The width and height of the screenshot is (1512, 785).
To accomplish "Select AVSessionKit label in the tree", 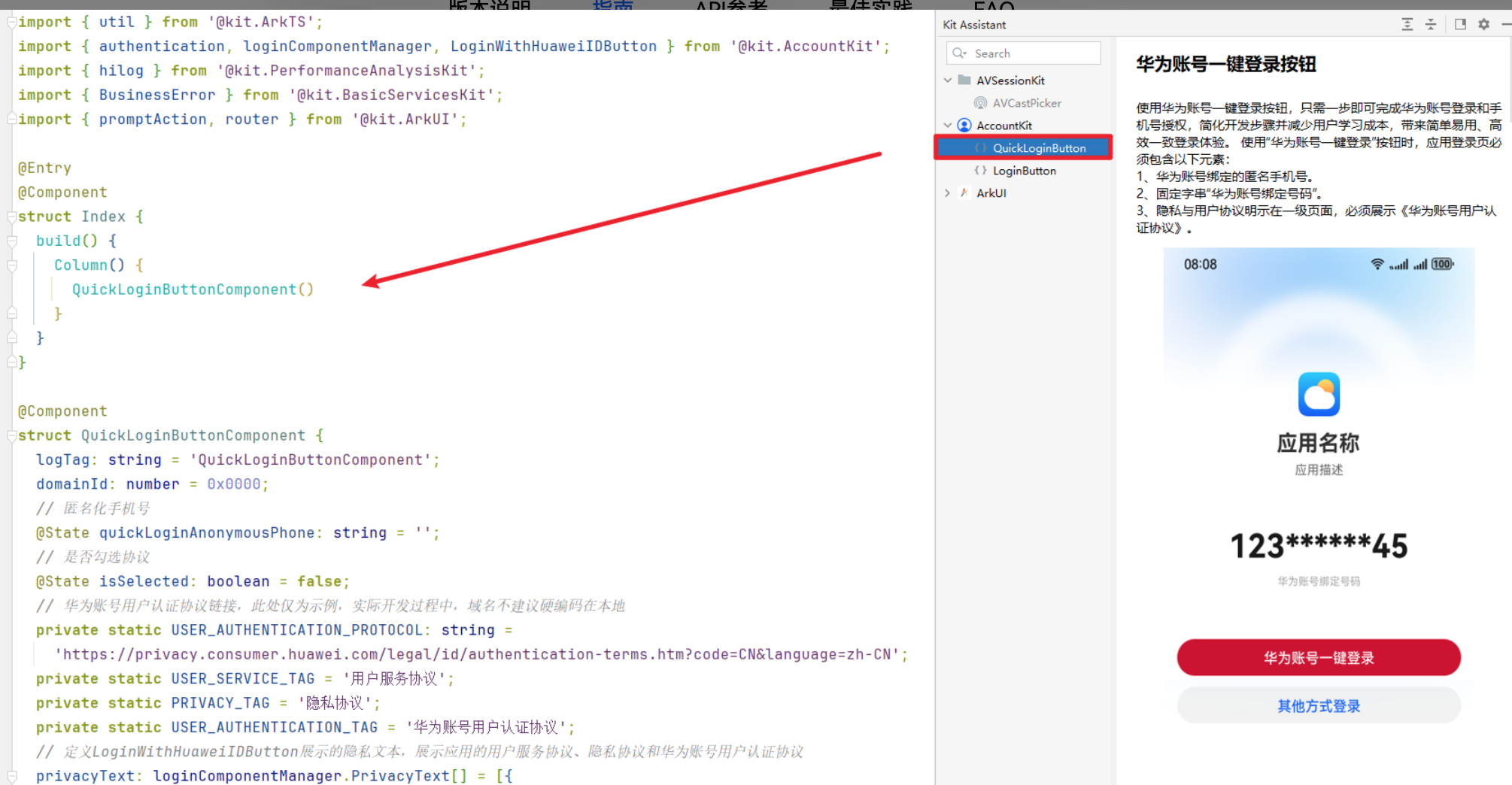I will [1010, 80].
